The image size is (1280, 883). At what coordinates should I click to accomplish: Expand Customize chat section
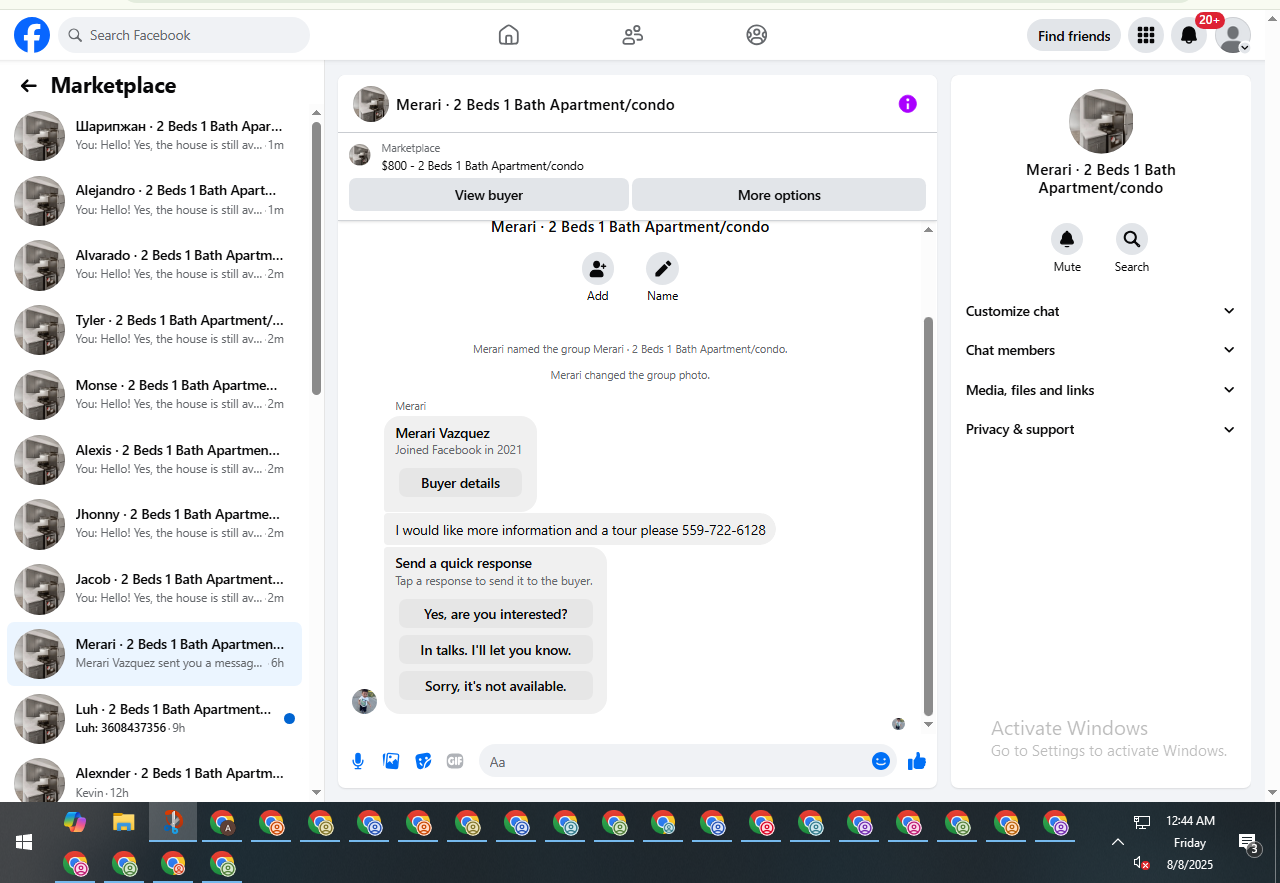click(x=1100, y=311)
